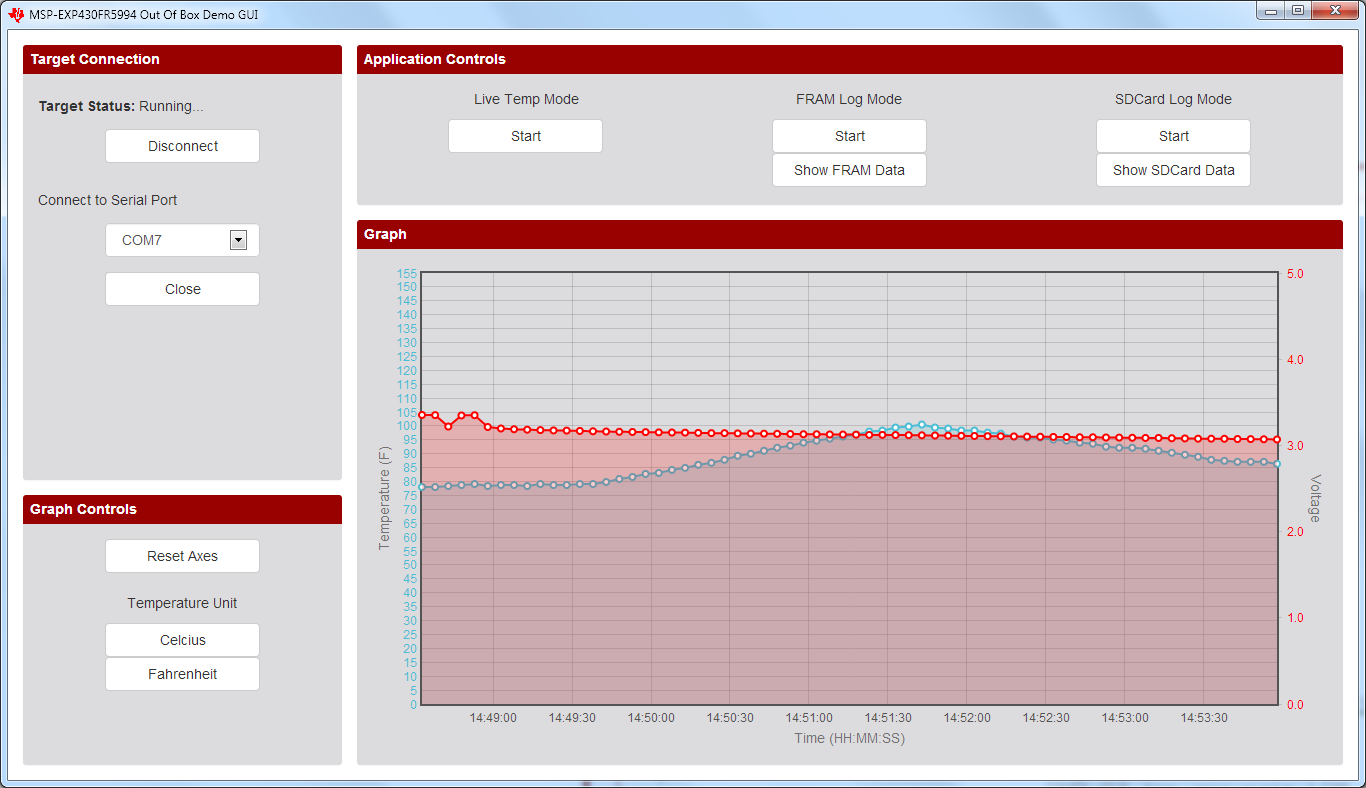Open the COM7 serial port dropdown
Screen dimensions: 1366x788
(182, 240)
